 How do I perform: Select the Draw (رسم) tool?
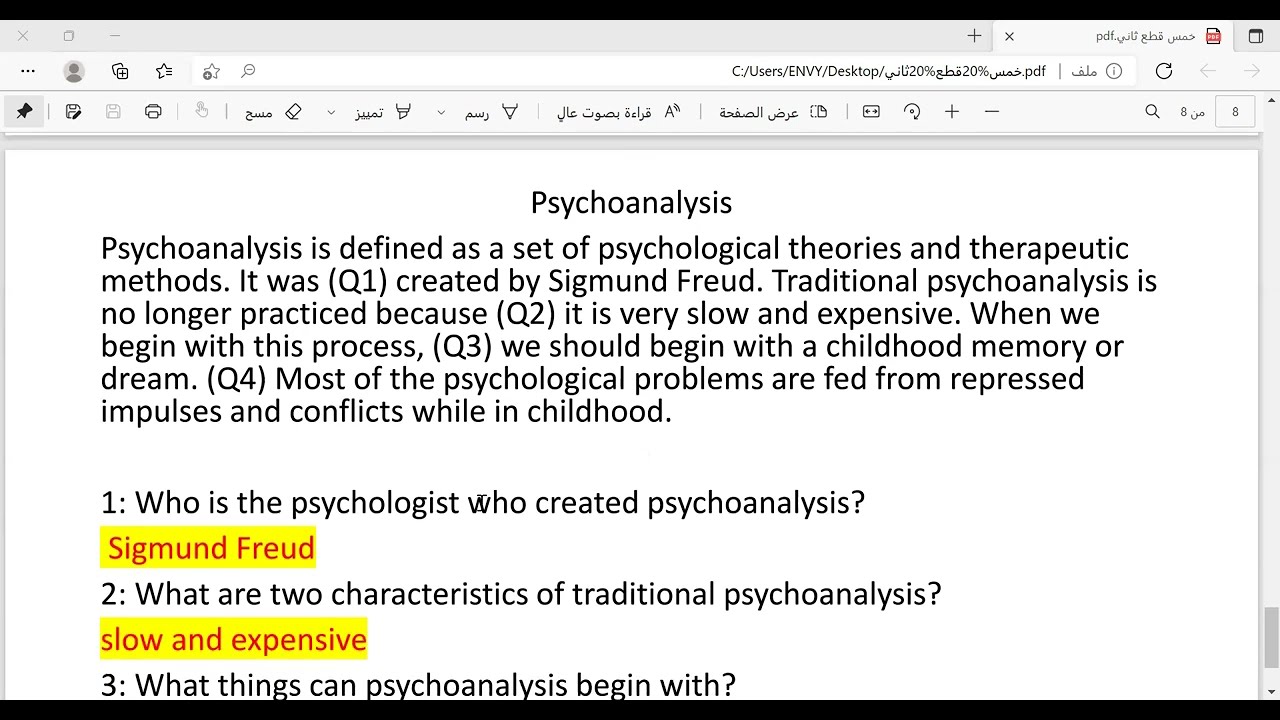pyautogui.click(x=491, y=112)
